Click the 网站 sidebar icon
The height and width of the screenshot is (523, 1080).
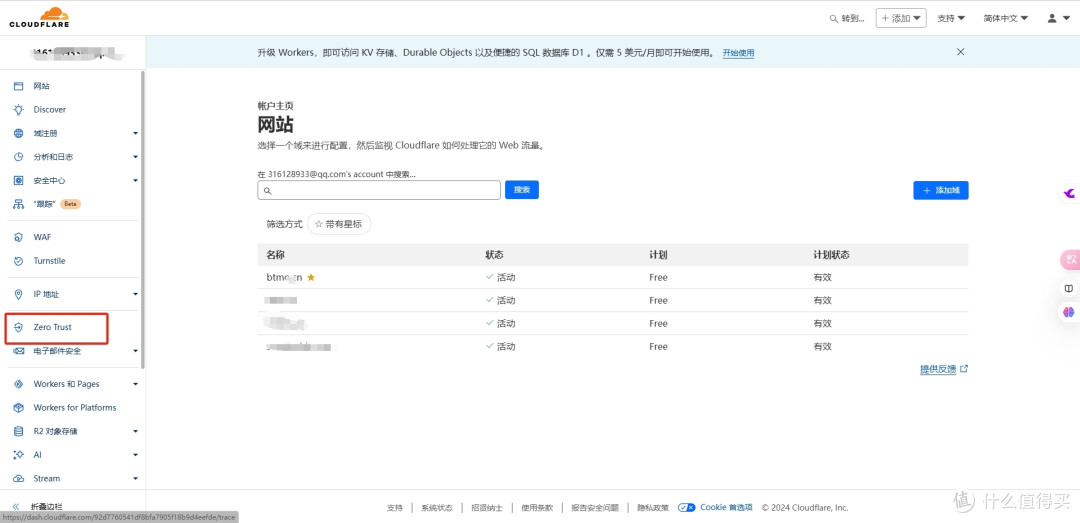point(19,86)
